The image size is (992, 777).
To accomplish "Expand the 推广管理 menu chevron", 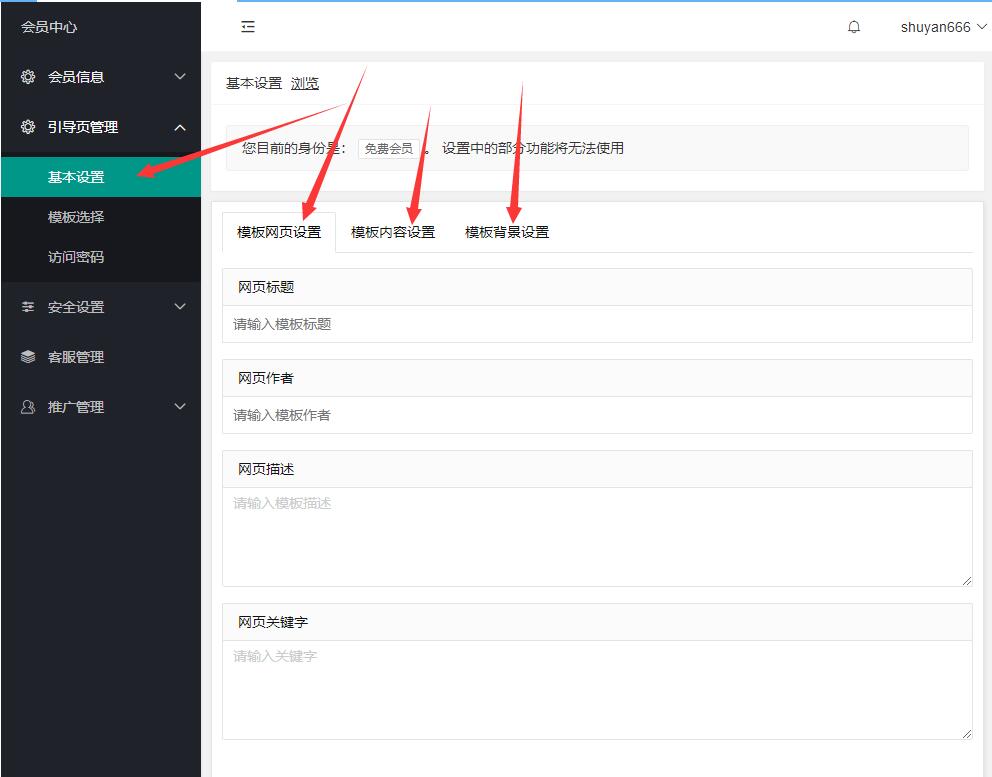I will [x=180, y=407].
